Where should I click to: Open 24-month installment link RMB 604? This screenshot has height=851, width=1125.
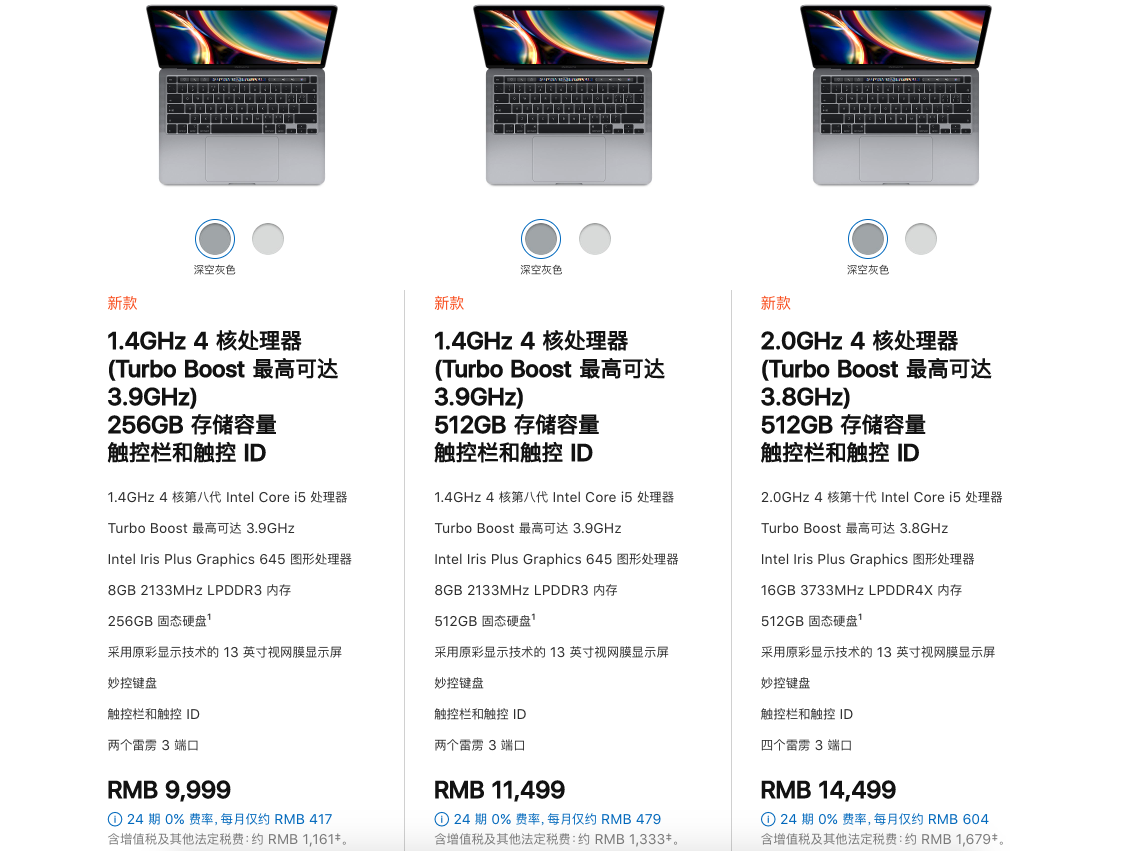884,819
